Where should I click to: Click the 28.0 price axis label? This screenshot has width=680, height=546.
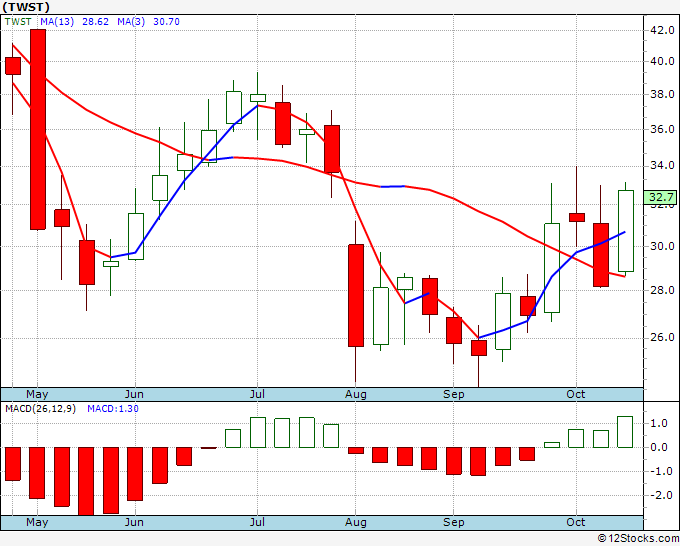[663, 290]
